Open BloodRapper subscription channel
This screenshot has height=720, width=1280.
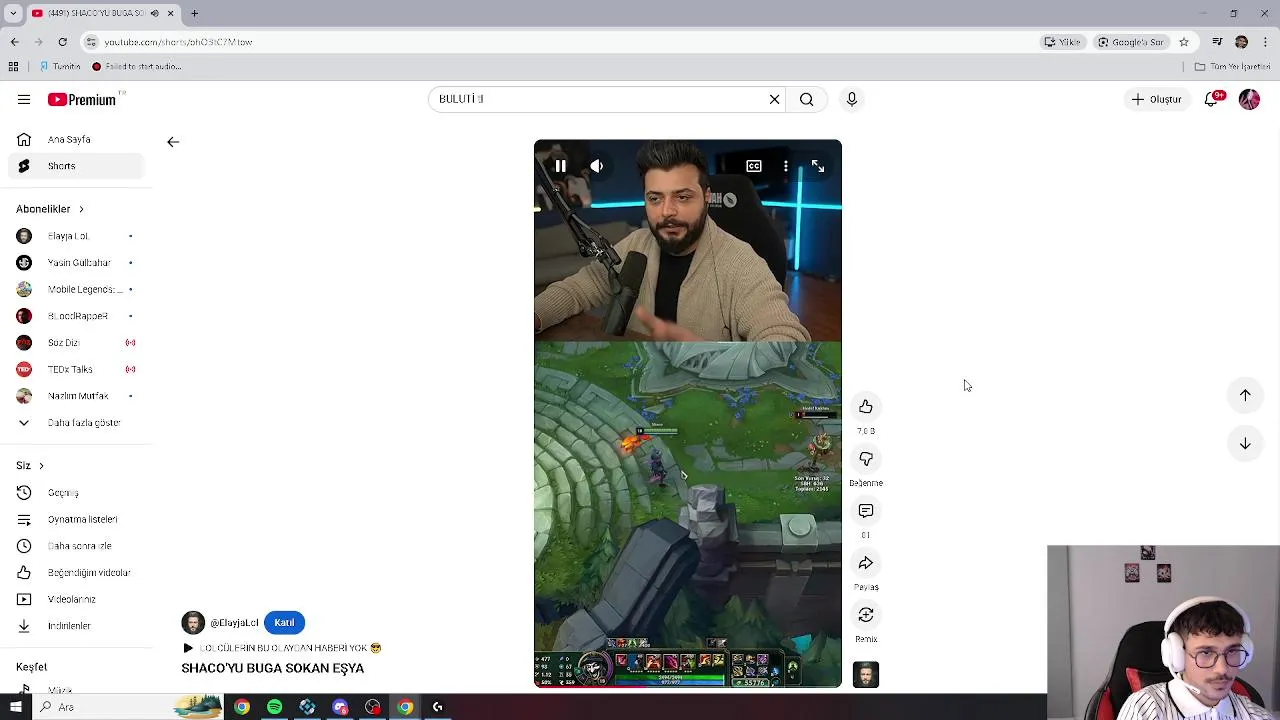tap(77, 316)
